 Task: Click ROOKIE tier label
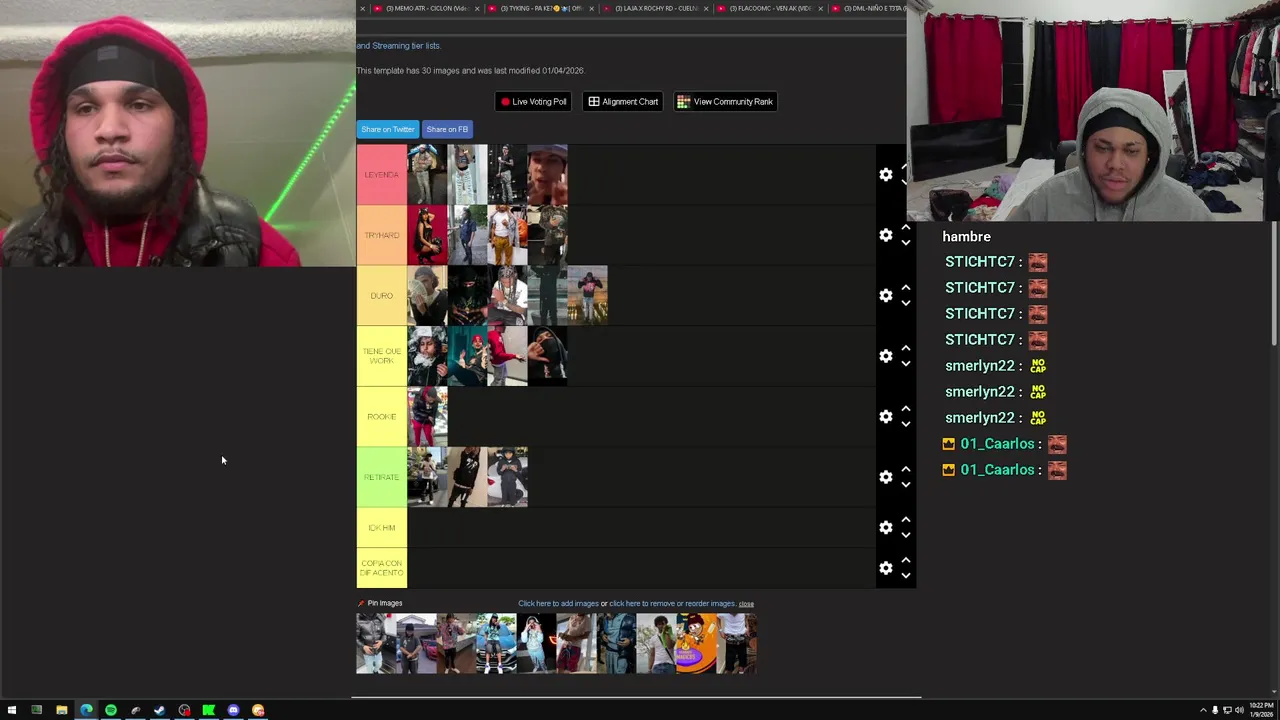pyautogui.click(x=382, y=417)
